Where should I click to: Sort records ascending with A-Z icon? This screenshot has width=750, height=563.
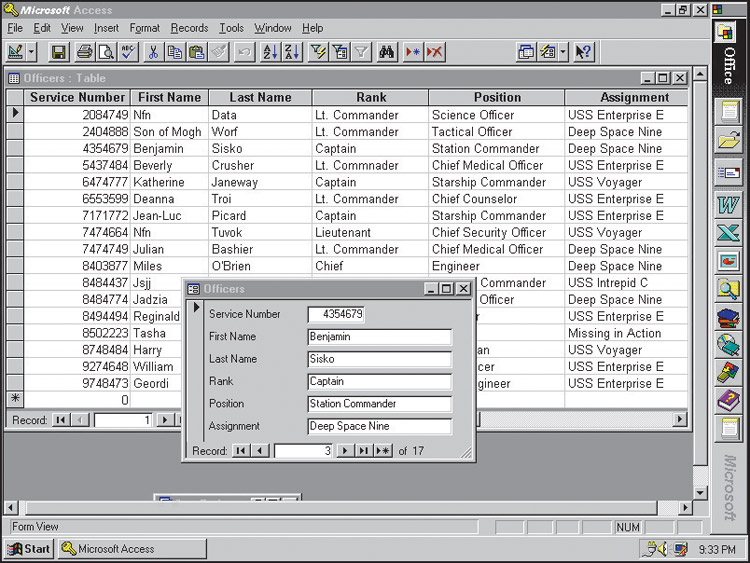(x=270, y=52)
